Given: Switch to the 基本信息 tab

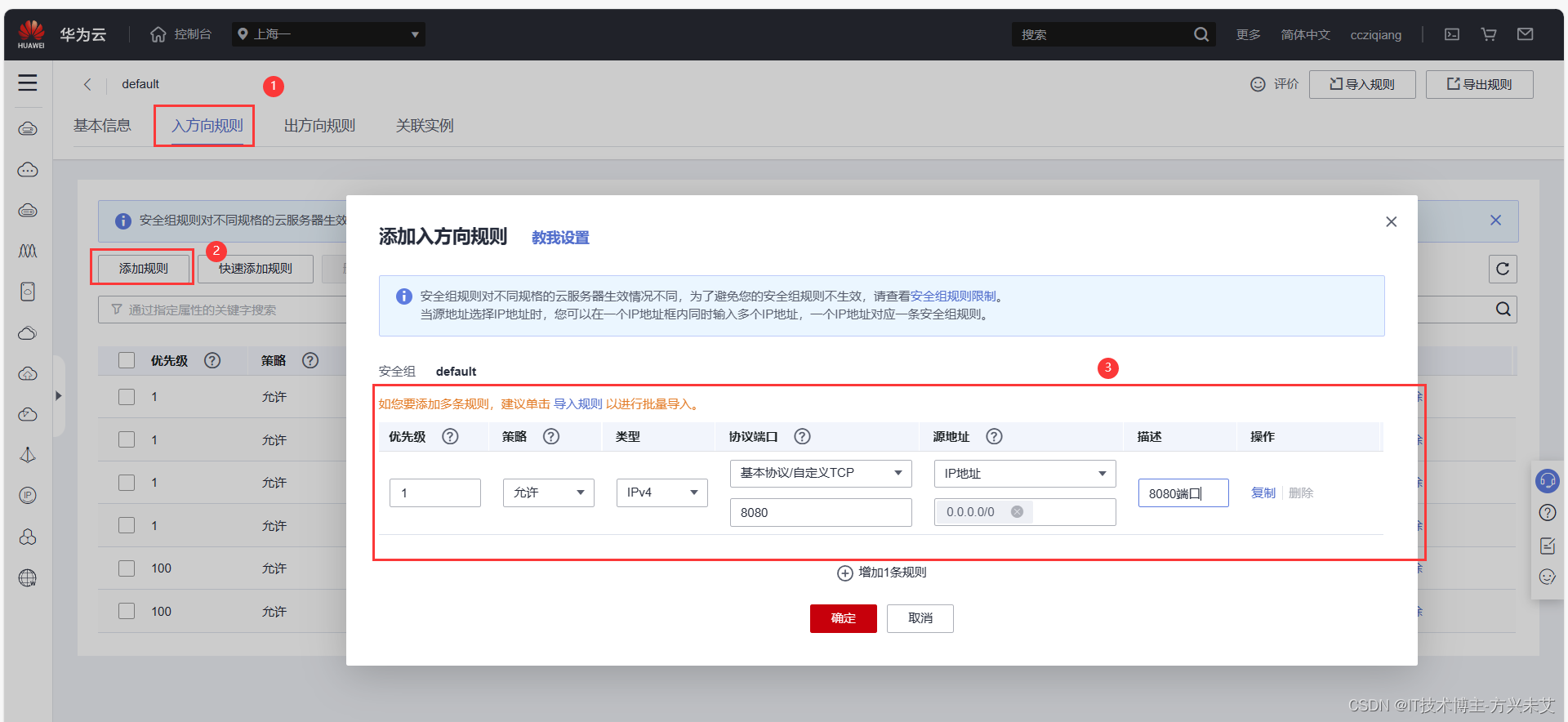Looking at the screenshot, I should coord(102,126).
